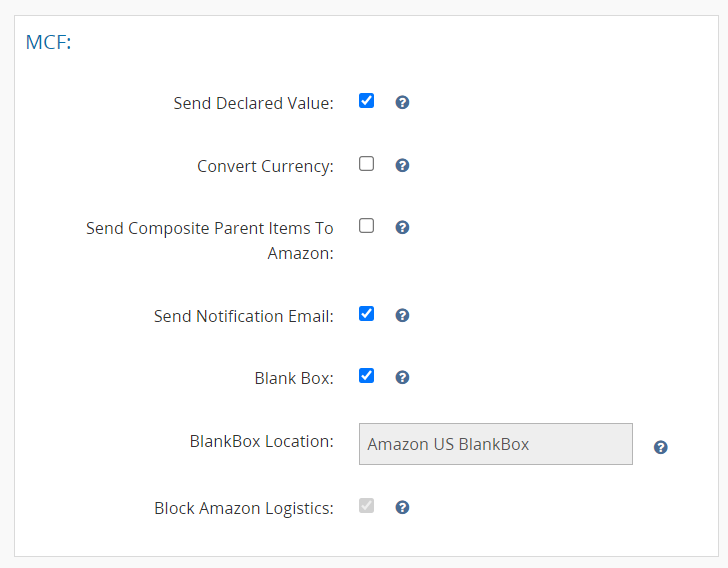Click the greyed Block Amazon Logistics checkbox
728x568 pixels.
point(366,506)
